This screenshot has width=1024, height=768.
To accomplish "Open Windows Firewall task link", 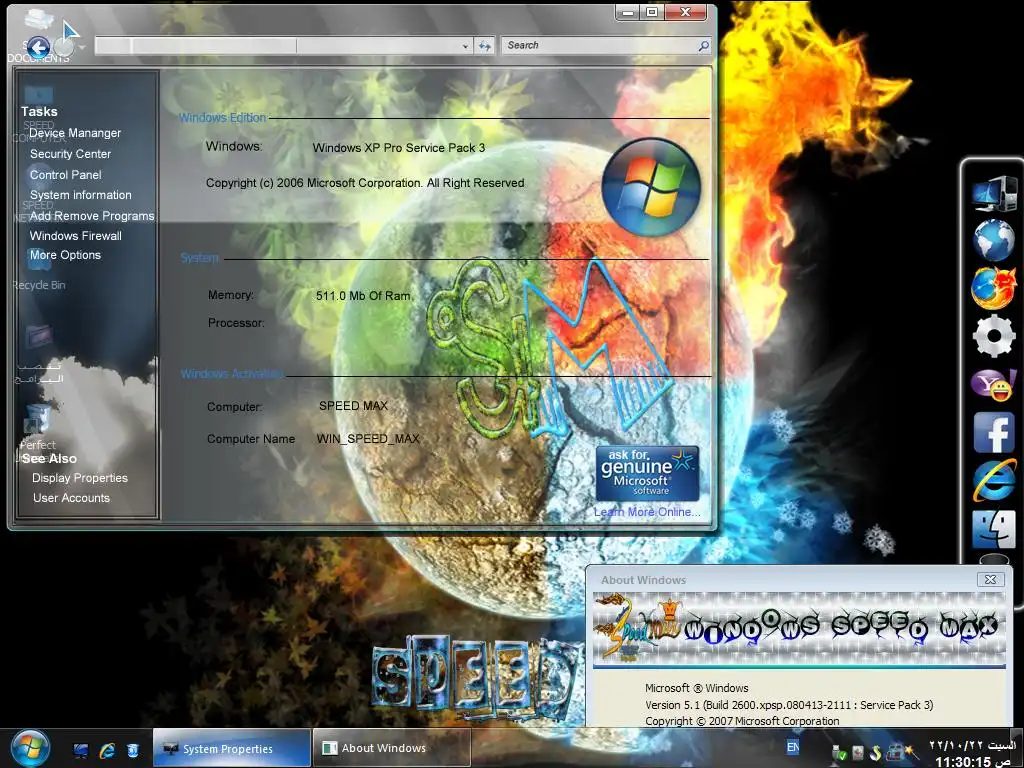I will 76,236.
